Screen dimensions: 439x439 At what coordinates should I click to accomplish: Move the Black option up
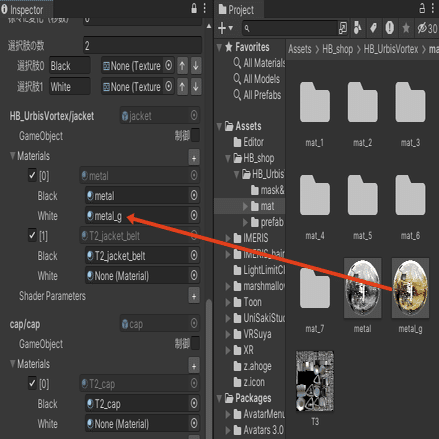coord(182,66)
